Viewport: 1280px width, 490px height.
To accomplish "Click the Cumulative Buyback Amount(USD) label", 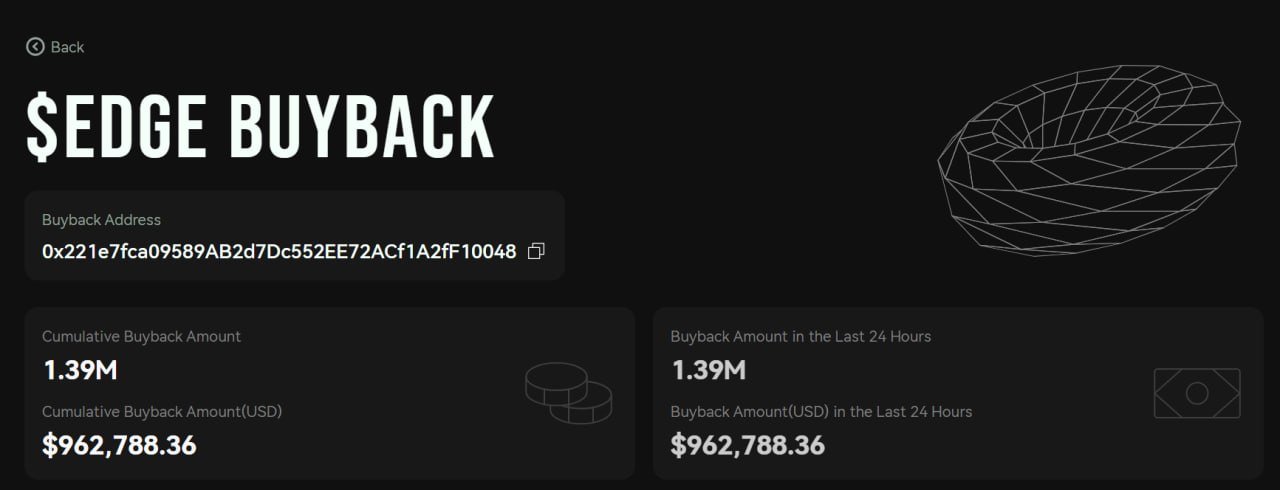I will 162,411.
